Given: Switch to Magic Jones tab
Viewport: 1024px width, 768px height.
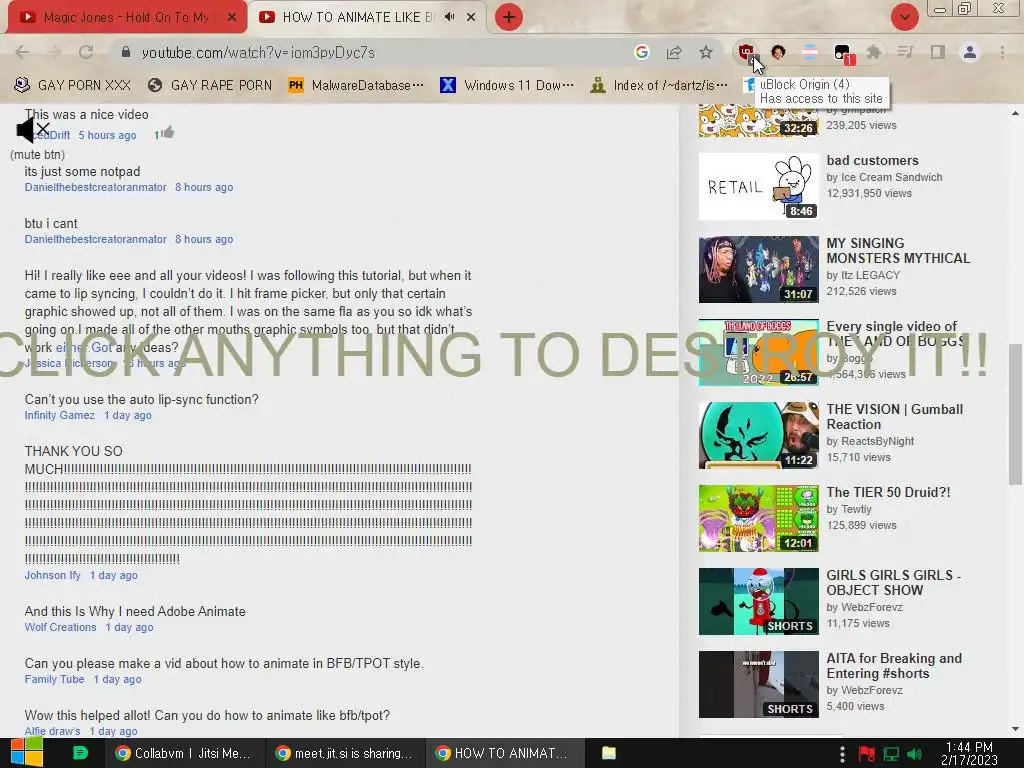Looking at the screenshot, I should (x=127, y=17).
